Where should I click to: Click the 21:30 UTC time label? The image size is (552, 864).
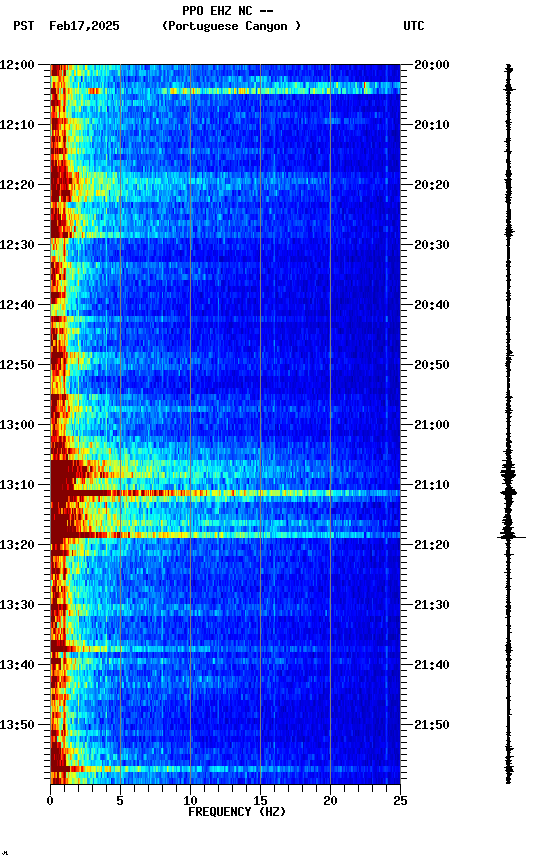pos(432,605)
